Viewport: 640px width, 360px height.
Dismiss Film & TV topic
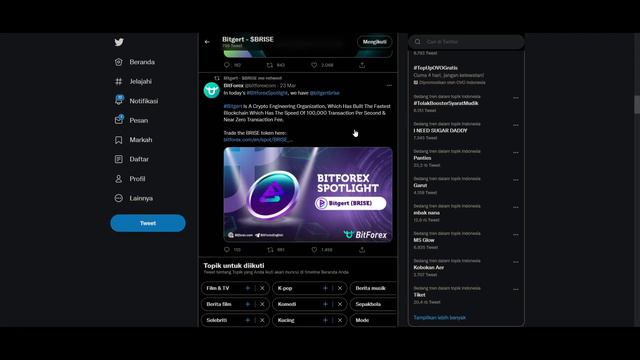[x=262, y=288]
